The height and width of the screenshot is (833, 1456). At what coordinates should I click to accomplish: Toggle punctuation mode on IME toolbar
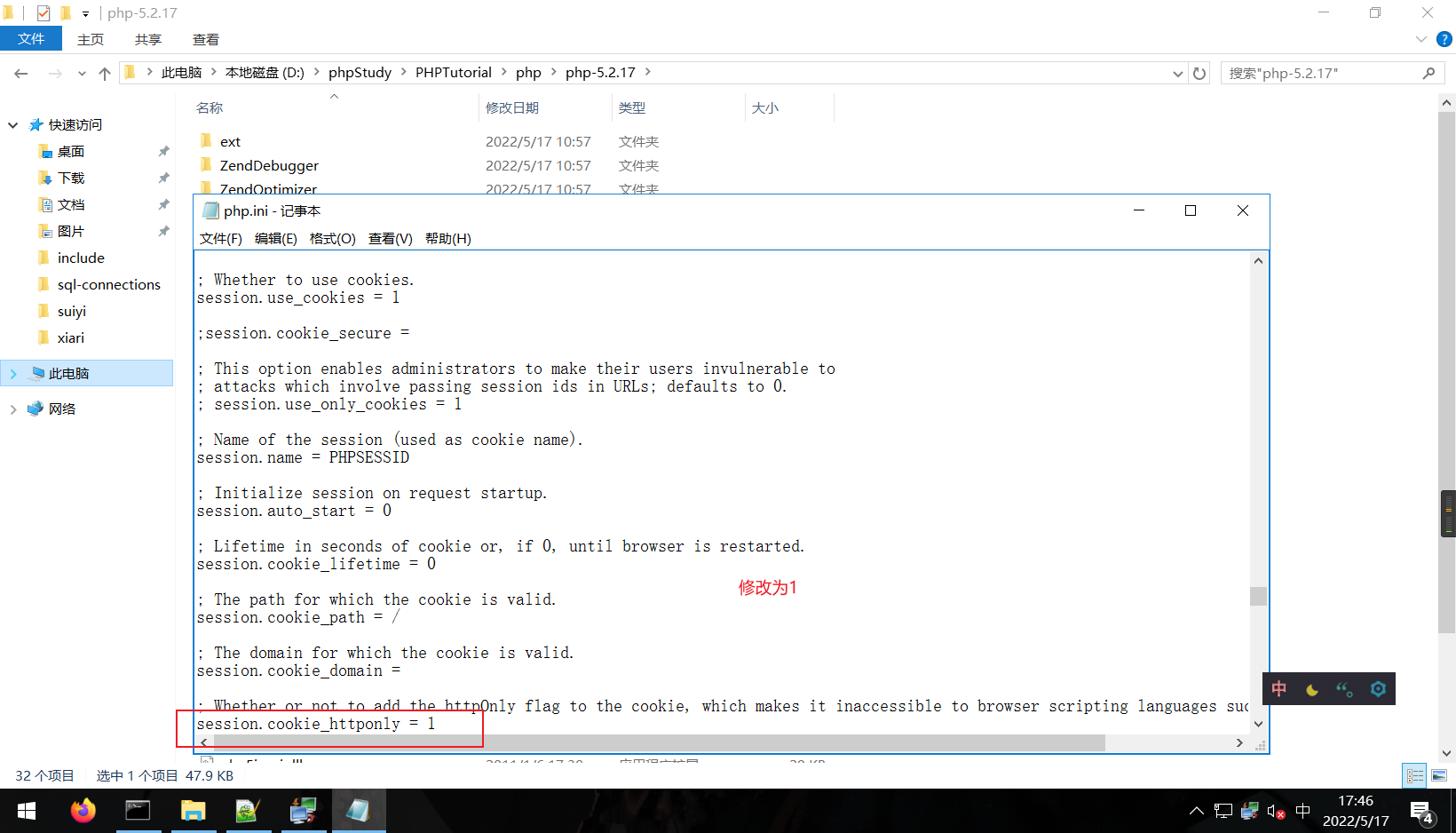coord(1345,689)
